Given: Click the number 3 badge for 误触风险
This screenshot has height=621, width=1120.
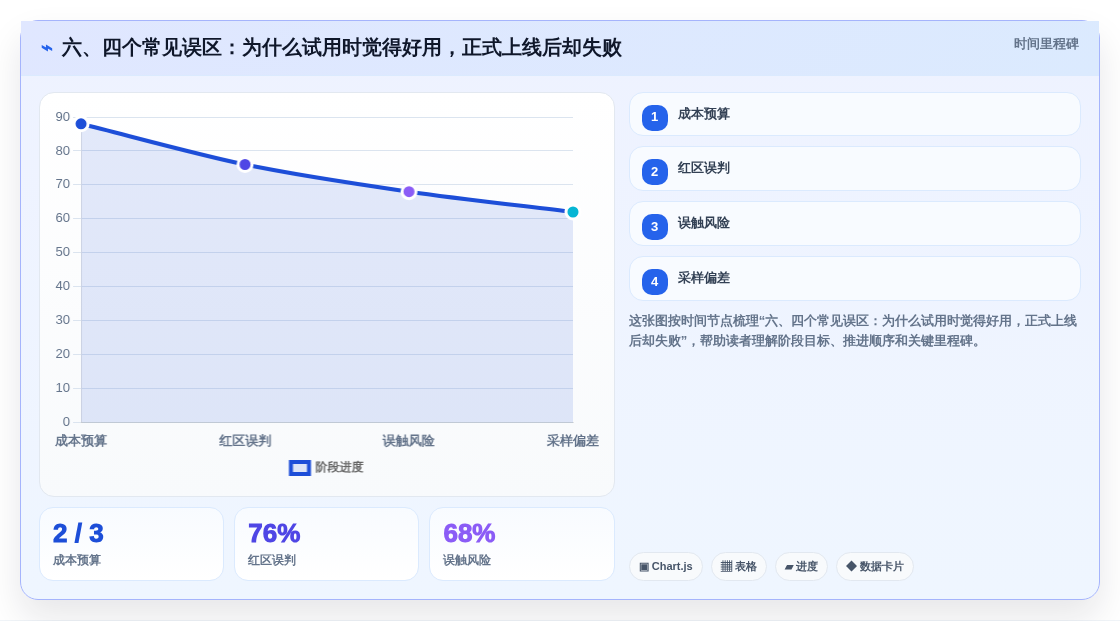Looking at the screenshot, I should [654, 227].
